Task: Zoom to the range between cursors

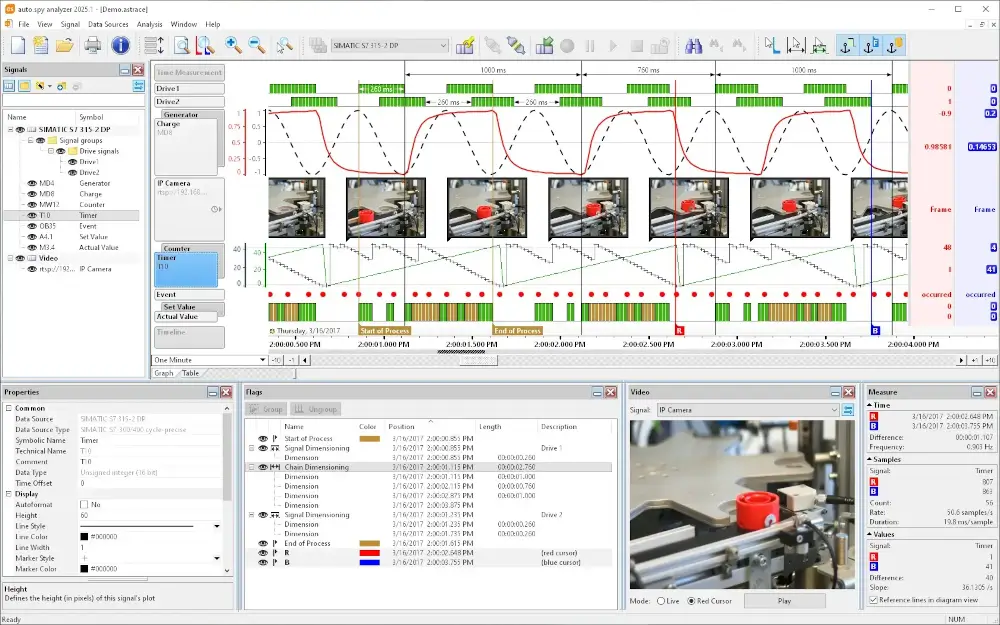Action: pos(205,45)
